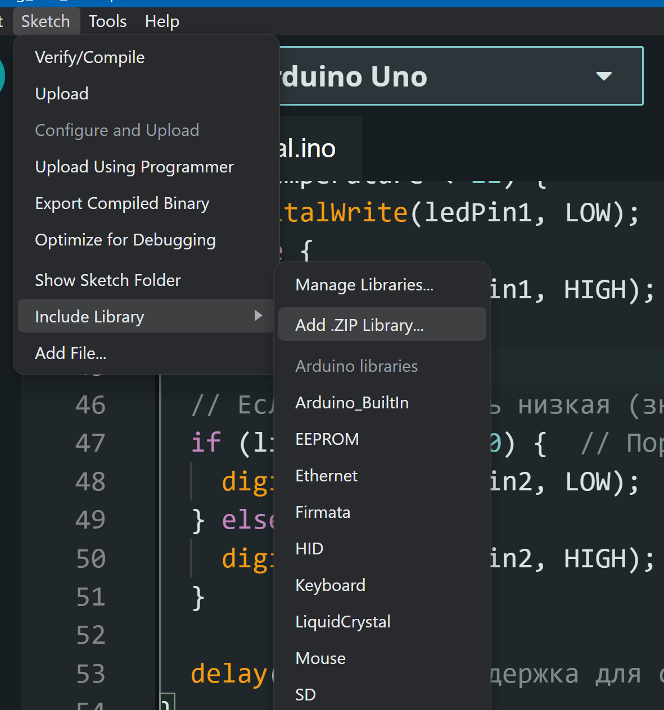Include the Firmata library
The height and width of the screenshot is (710, 664).
323,512
